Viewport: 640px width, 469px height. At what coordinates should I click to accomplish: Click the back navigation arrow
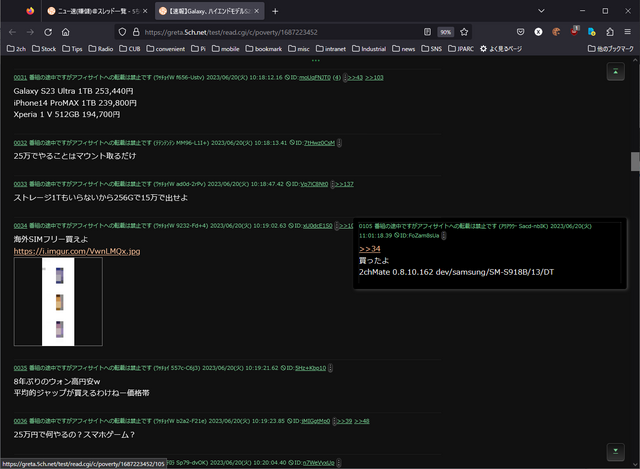12,32
